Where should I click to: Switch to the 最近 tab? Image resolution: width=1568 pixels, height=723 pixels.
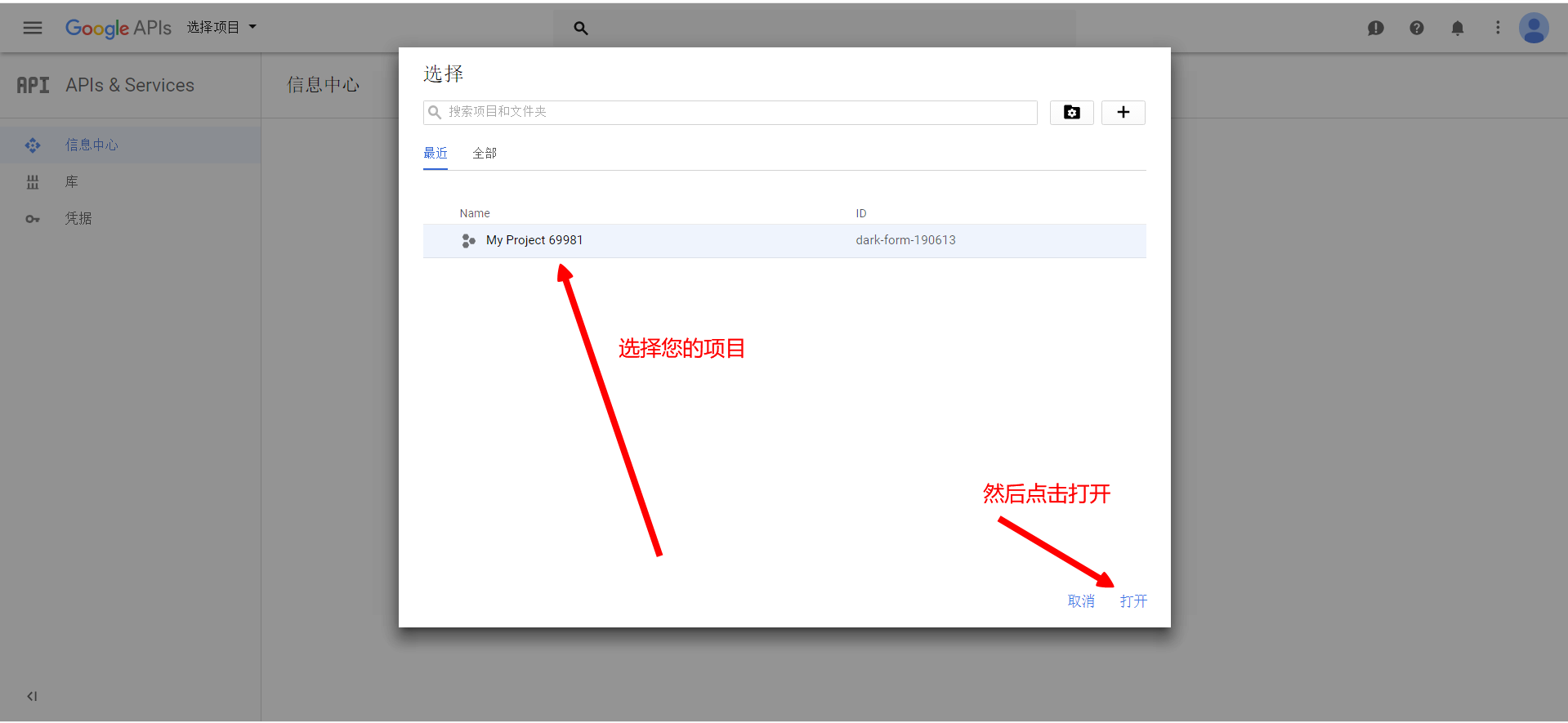click(436, 153)
